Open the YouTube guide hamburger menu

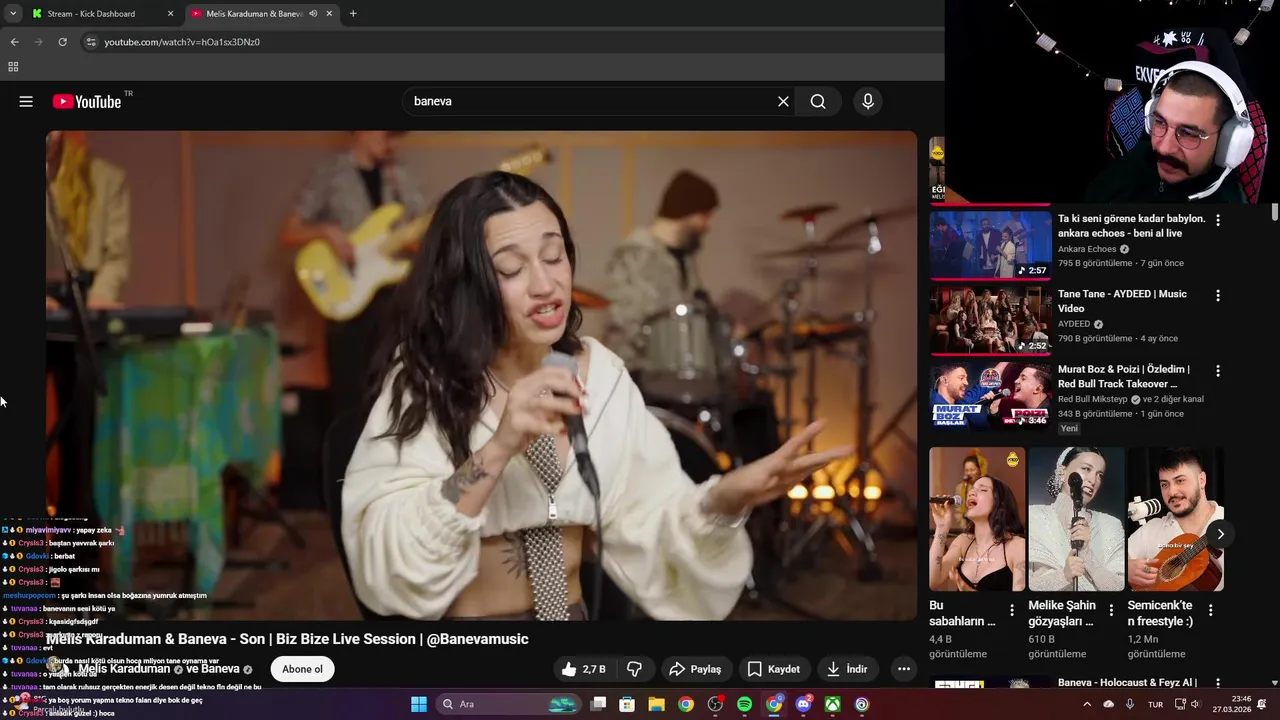(x=26, y=101)
